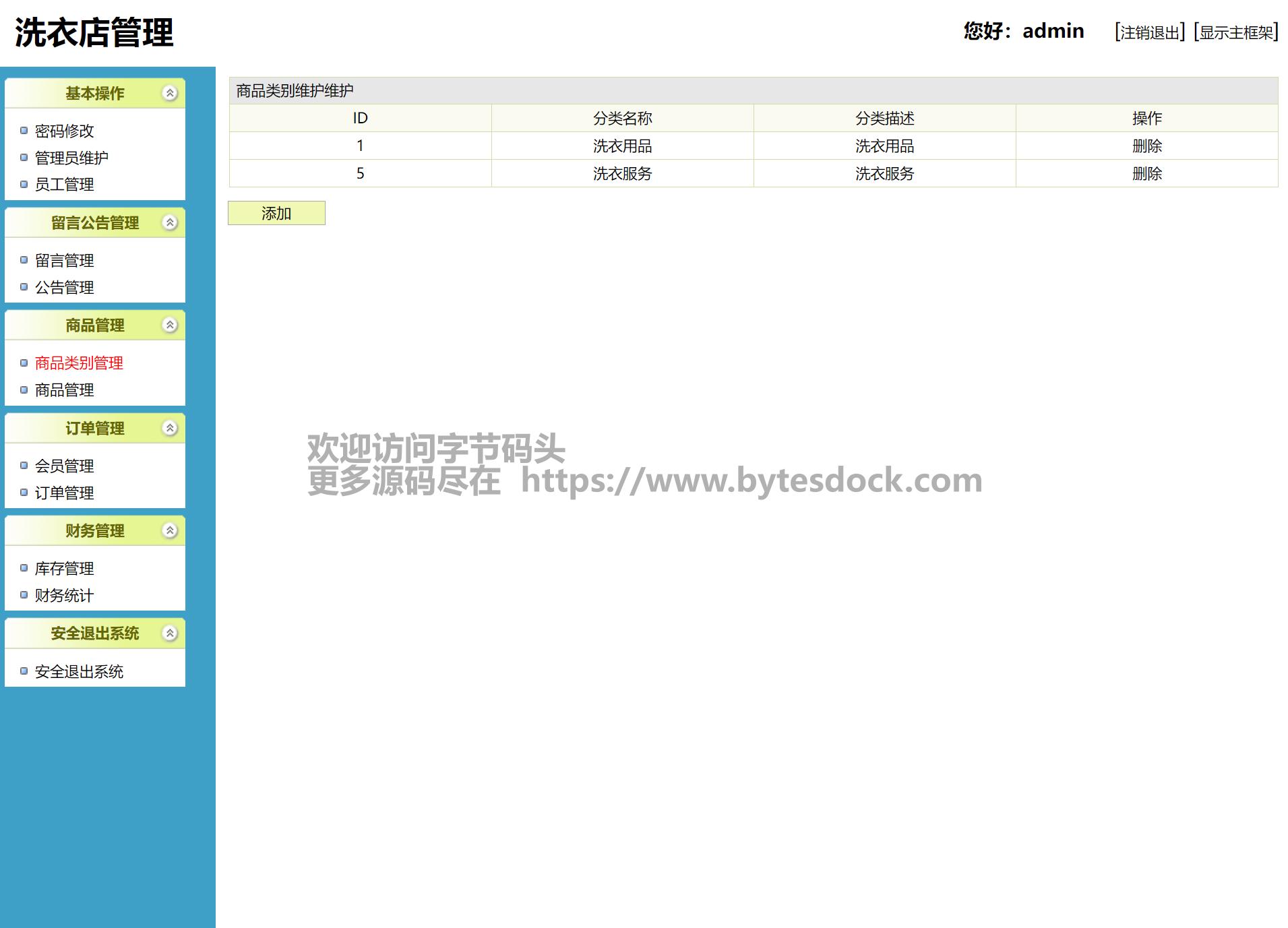Click the 添加 button

pyautogui.click(x=276, y=214)
